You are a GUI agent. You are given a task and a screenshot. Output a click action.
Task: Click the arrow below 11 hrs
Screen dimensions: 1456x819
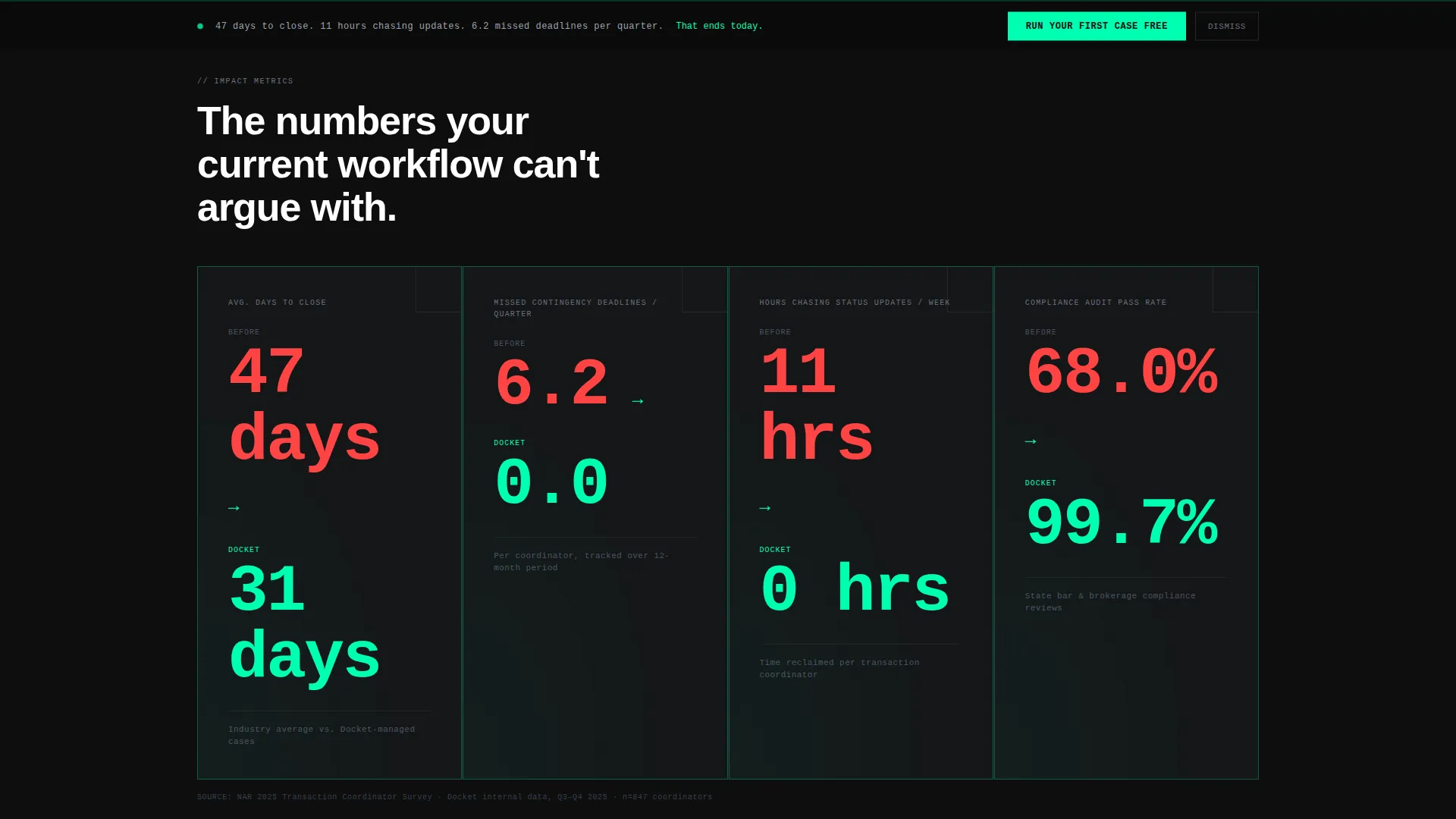point(765,508)
